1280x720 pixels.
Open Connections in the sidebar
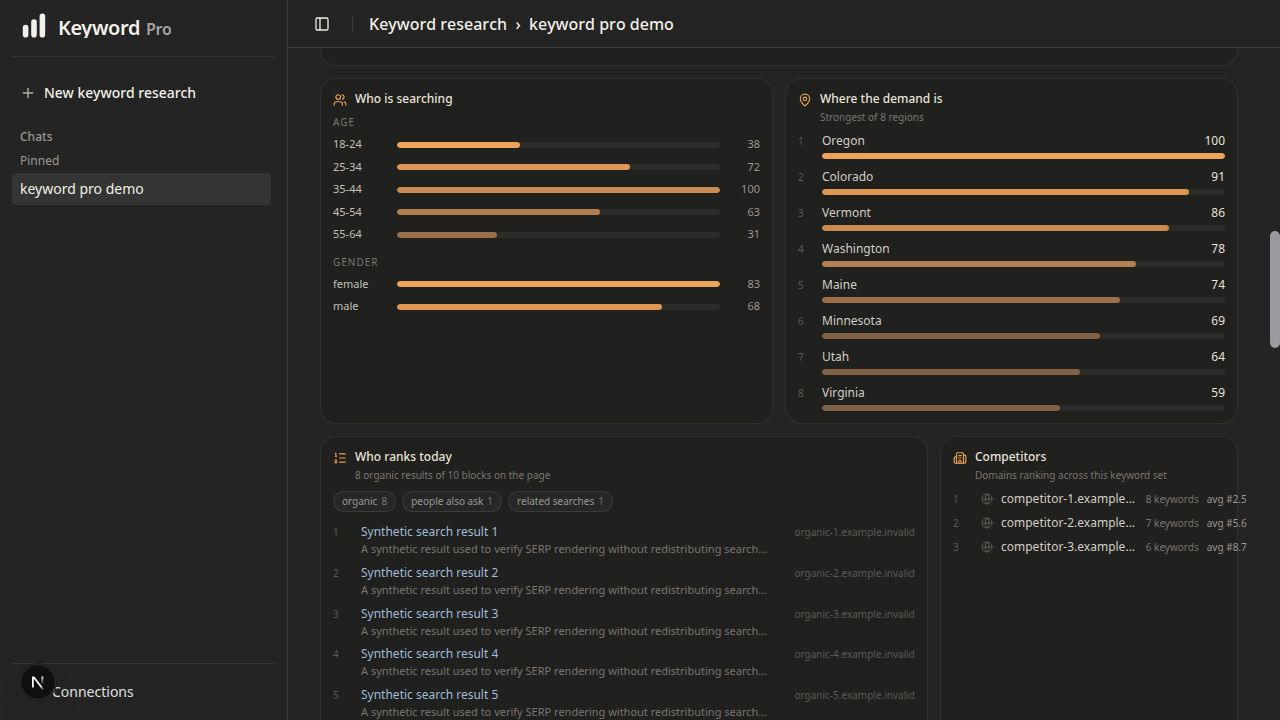(x=92, y=692)
